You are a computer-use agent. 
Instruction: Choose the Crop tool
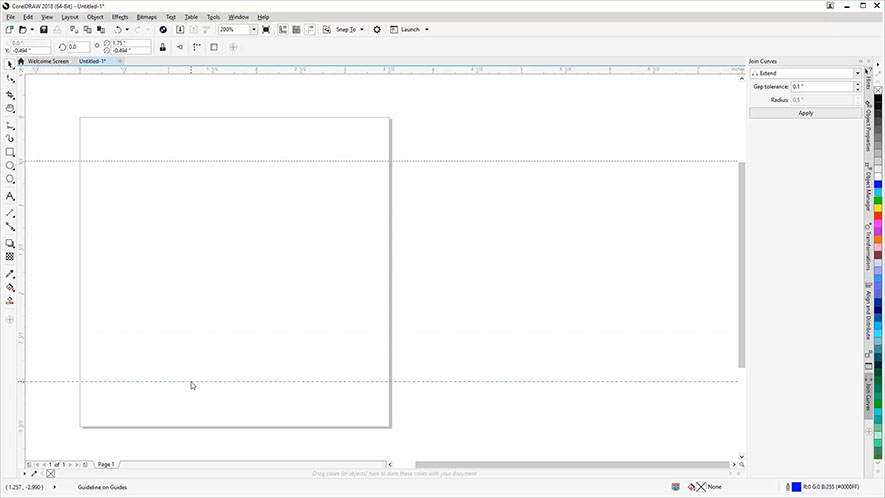coord(10,94)
